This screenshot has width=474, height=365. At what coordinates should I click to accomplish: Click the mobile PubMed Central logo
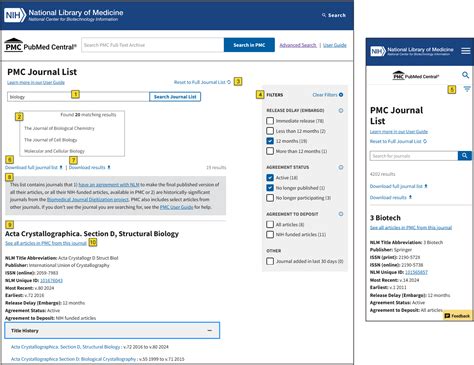(x=416, y=76)
